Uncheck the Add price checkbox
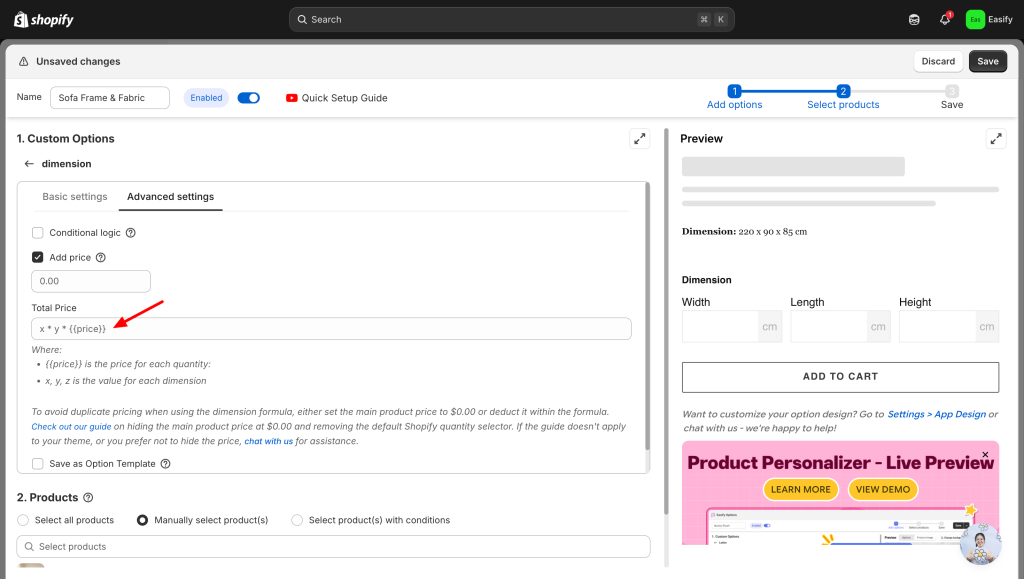This screenshot has height=579, width=1024. click(38, 258)
